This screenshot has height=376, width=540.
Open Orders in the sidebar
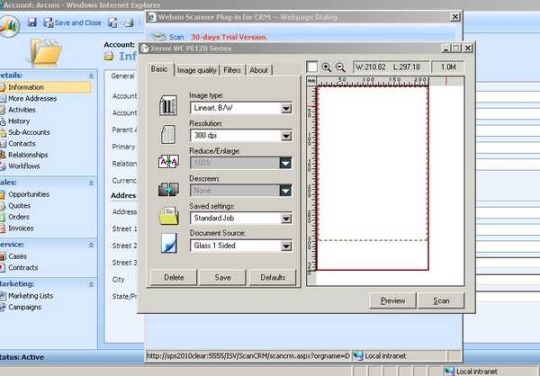tap(19, 217)
